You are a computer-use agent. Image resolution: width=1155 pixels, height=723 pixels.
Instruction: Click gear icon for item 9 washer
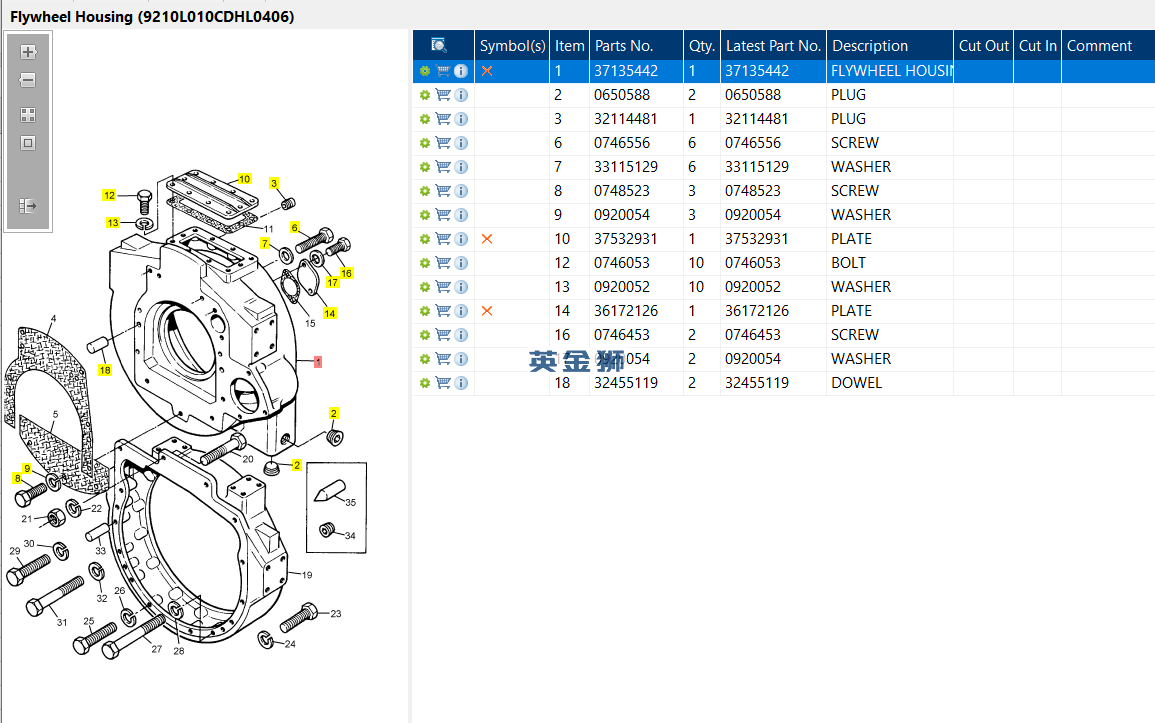pyautogui.click(x=425, y=215)
